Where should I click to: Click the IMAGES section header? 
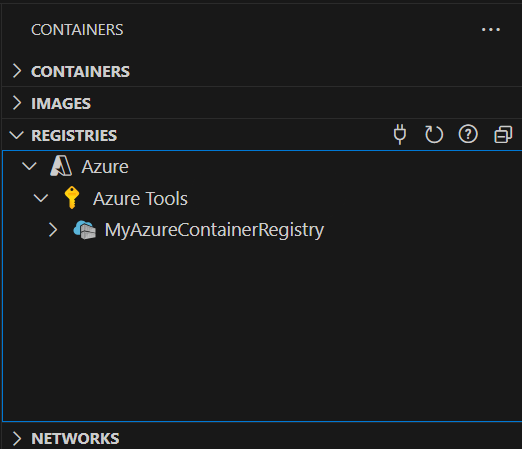pyautogui.click(x=261, y=103)
